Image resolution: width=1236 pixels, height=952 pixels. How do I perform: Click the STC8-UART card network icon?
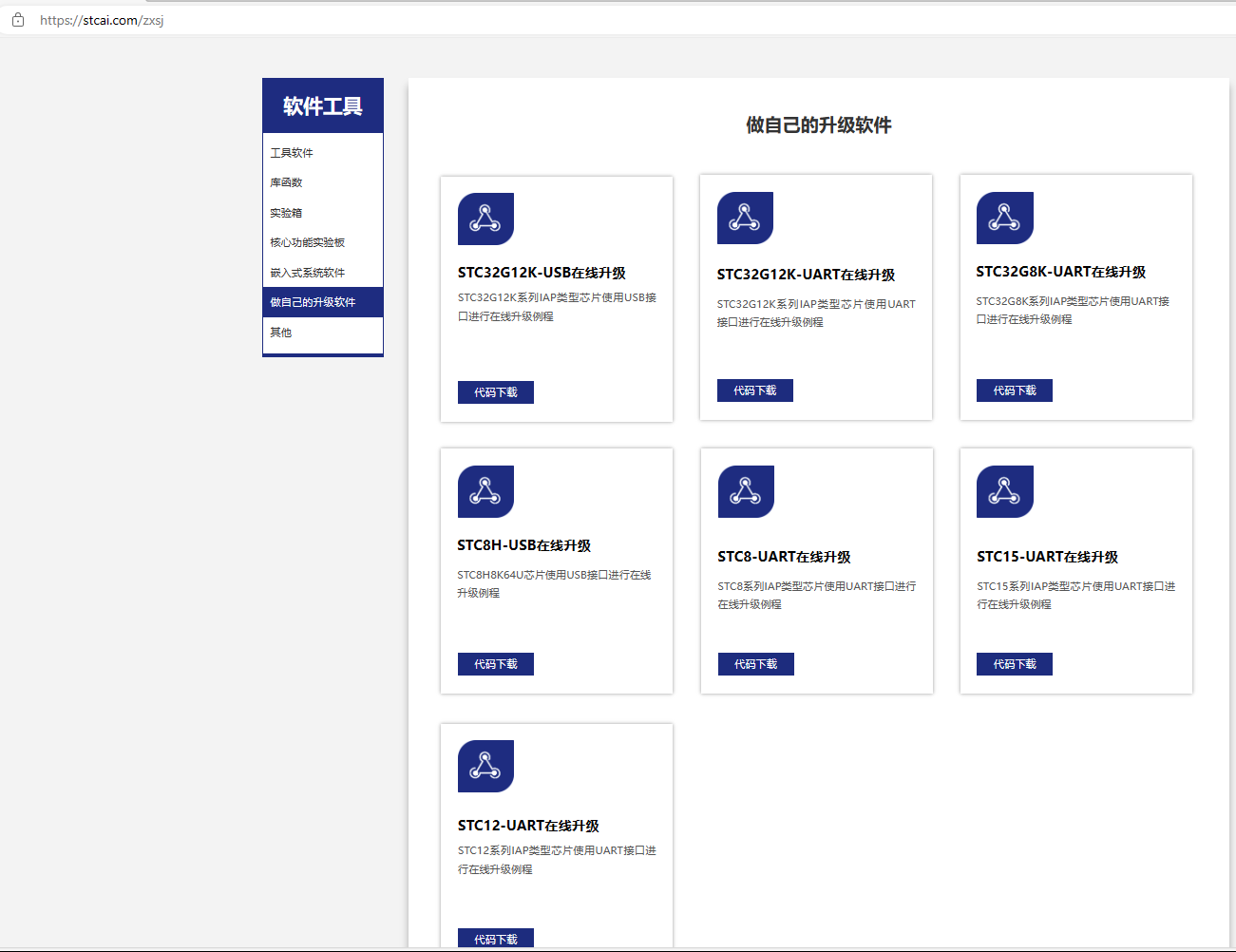tap(746, 491)
